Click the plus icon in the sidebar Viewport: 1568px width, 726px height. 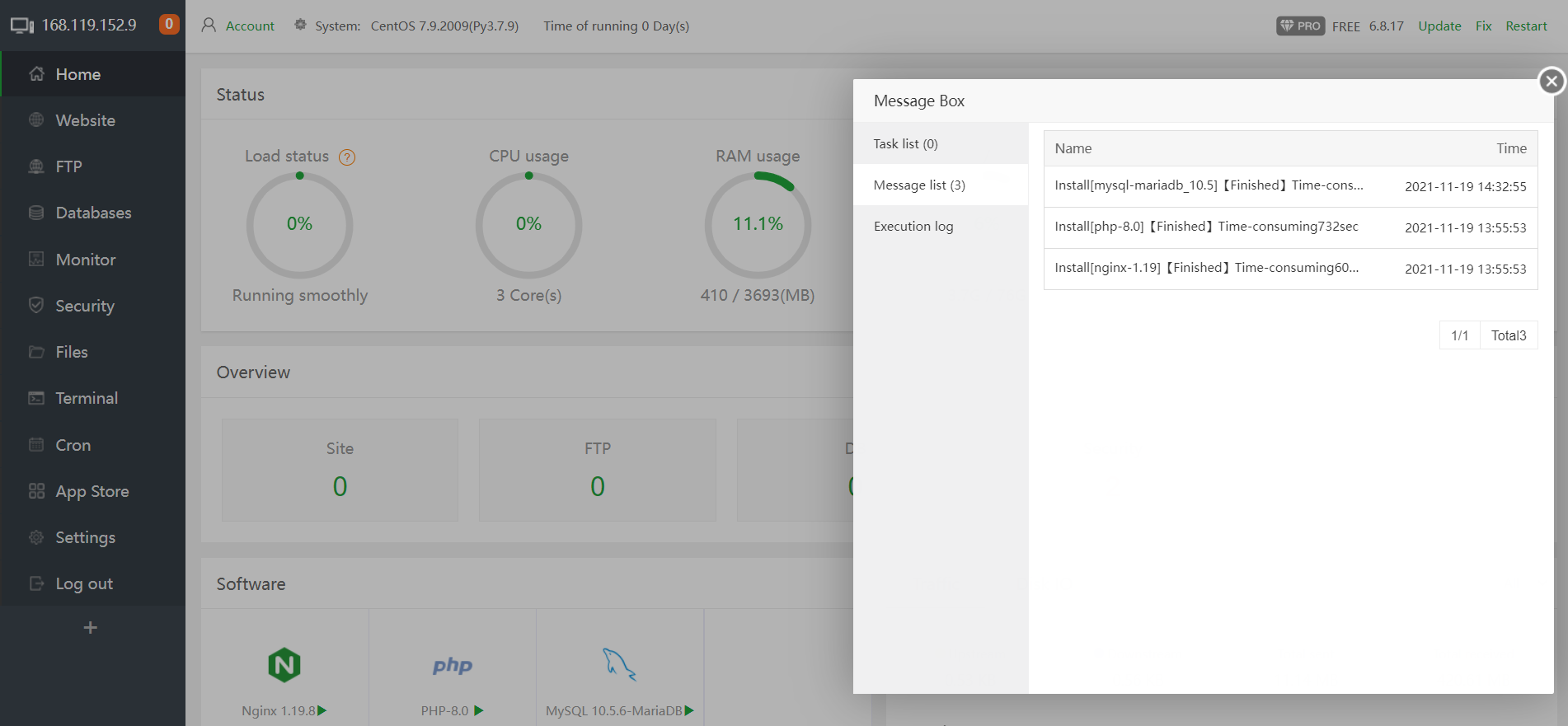(91, 628)
